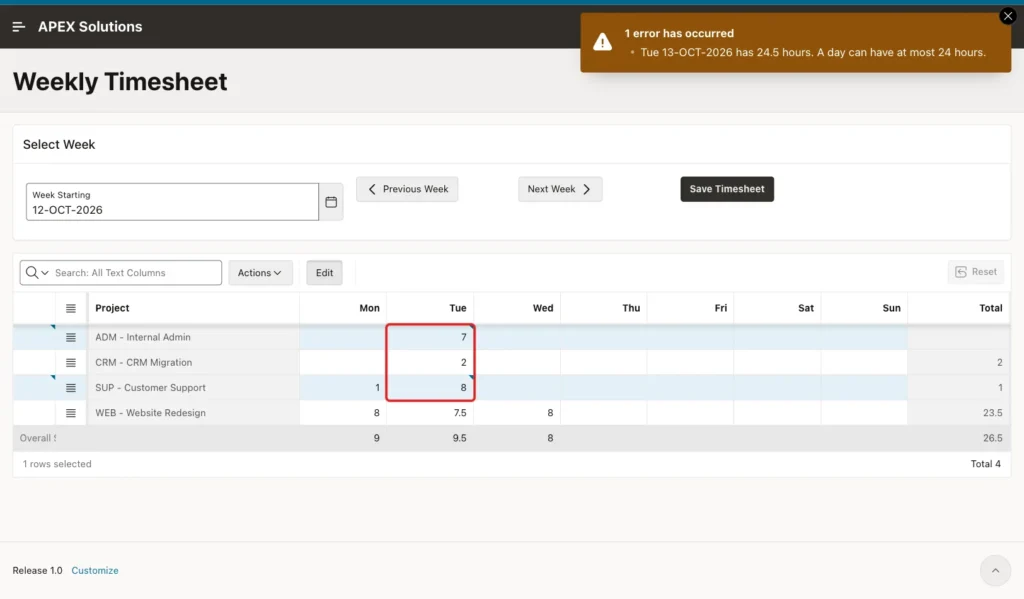Open the Week Starting calendar picker

click(331, 202)
